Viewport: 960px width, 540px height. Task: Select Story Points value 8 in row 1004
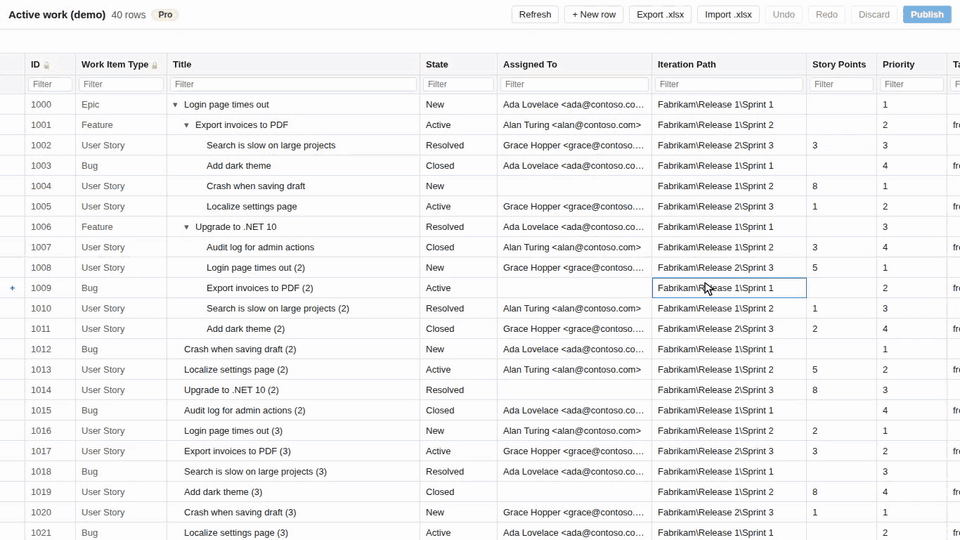point(841,186)
